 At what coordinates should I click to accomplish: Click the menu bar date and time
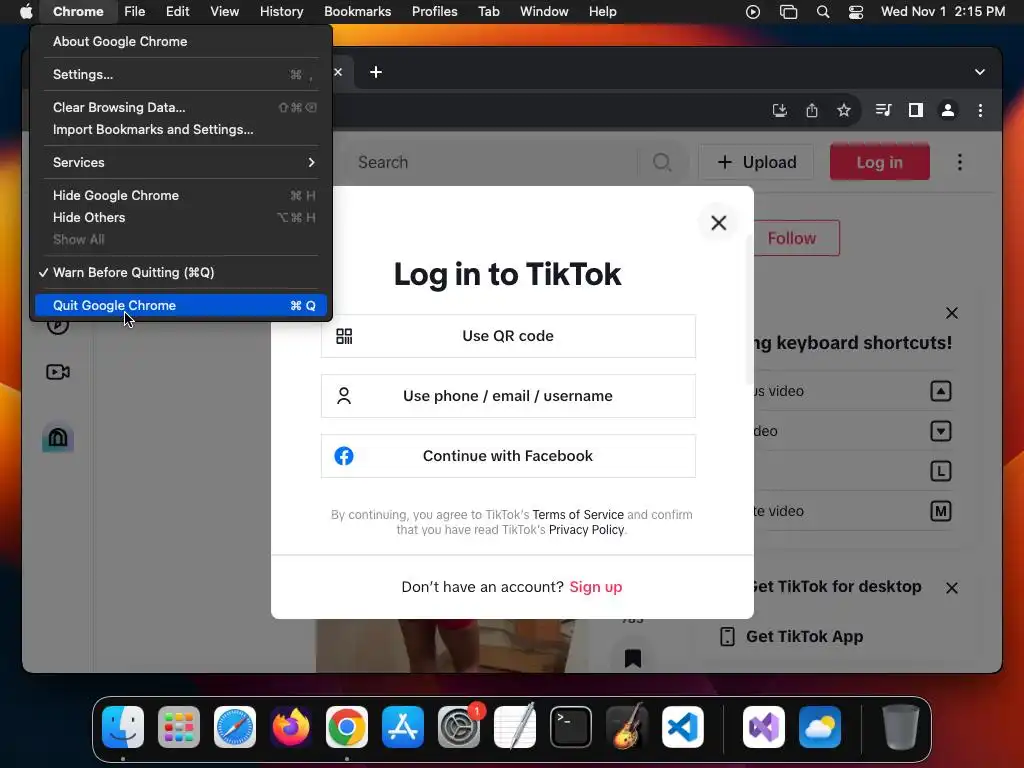coord(943,12)
